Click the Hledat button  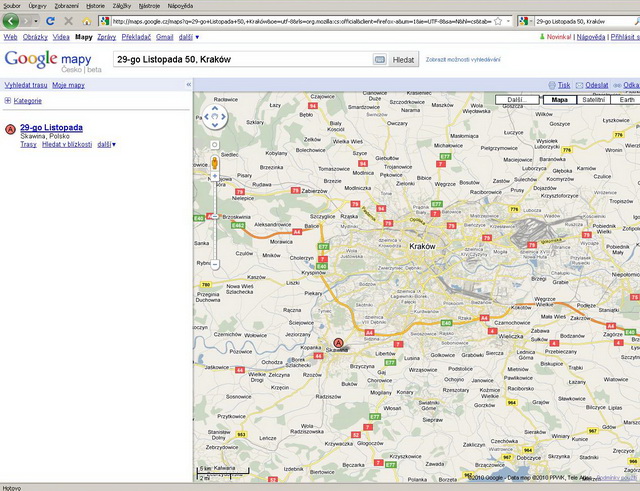[x=403, y=60]
